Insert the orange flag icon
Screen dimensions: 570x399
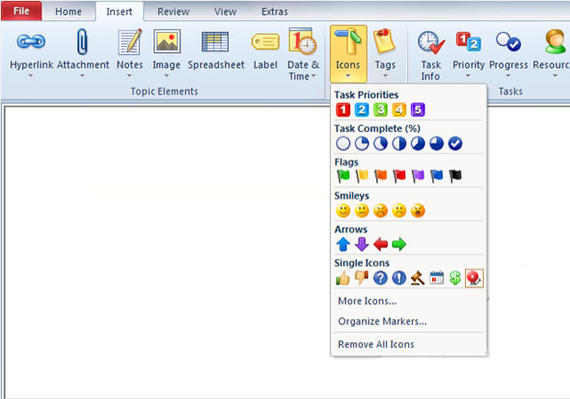pos(380,176)
